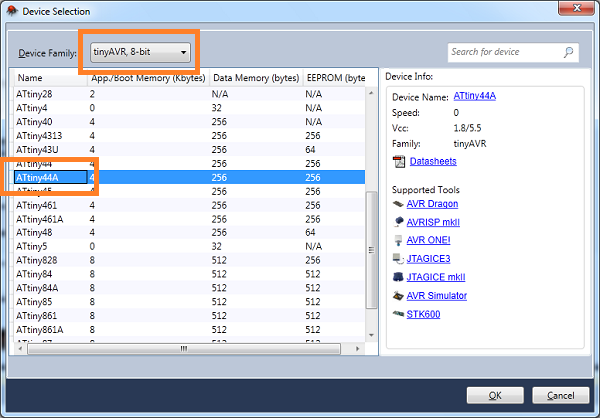This screenshot has height=418, width=600.
Task: Select the ATtiny861 device
Action: 190,315
